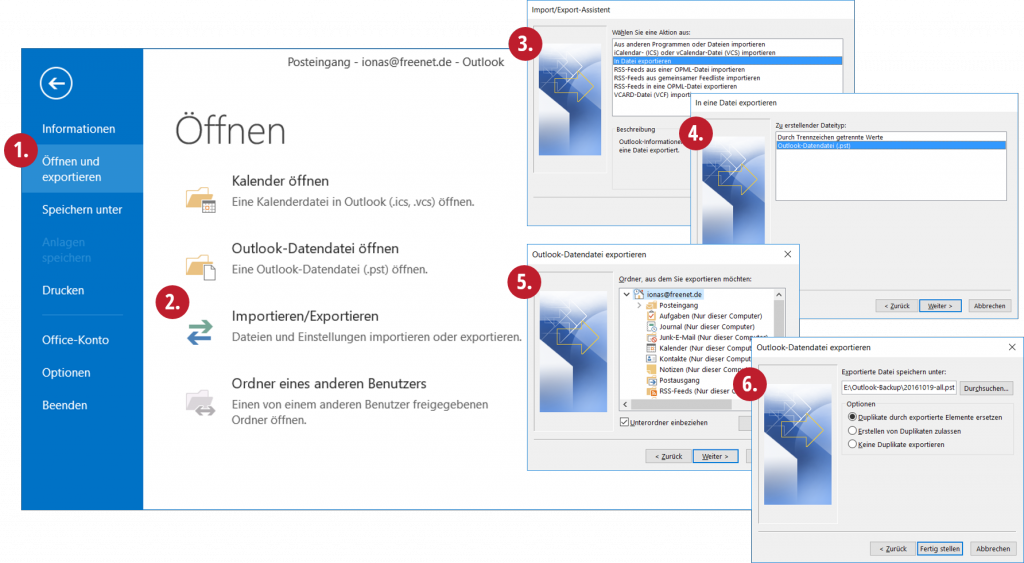Click the Importieren/Exportieren heading
Viewport: 1024px width, 563px height.
tap(305, 316)
